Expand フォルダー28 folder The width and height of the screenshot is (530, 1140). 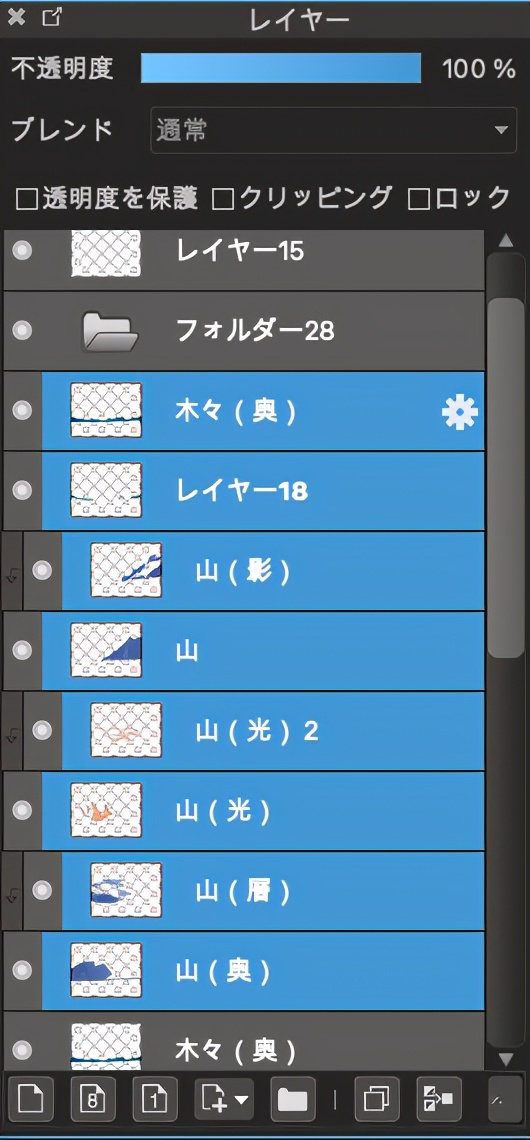(111, 332)
